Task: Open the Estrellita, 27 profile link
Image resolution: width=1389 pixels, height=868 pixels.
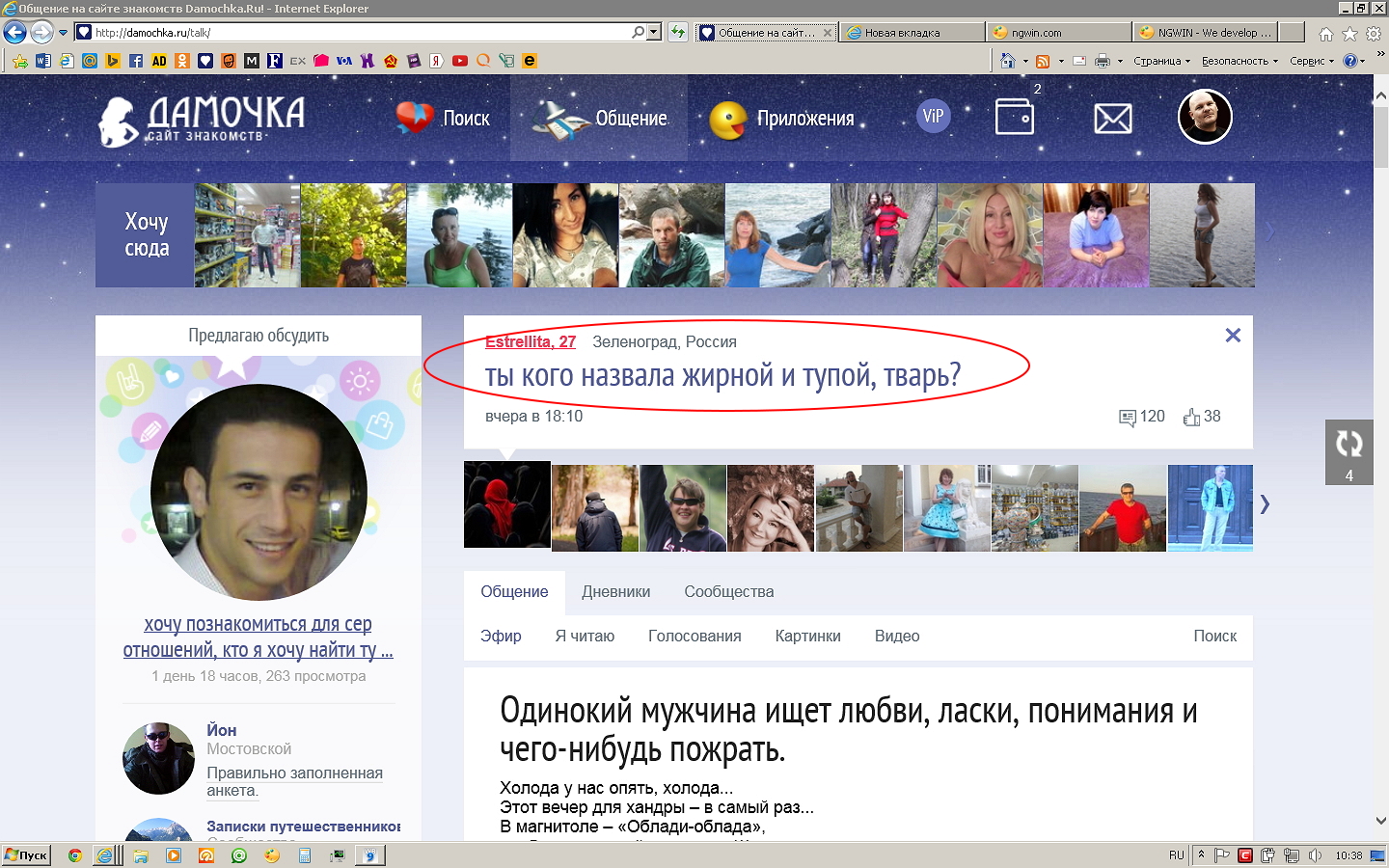Action: click(531, 341)
